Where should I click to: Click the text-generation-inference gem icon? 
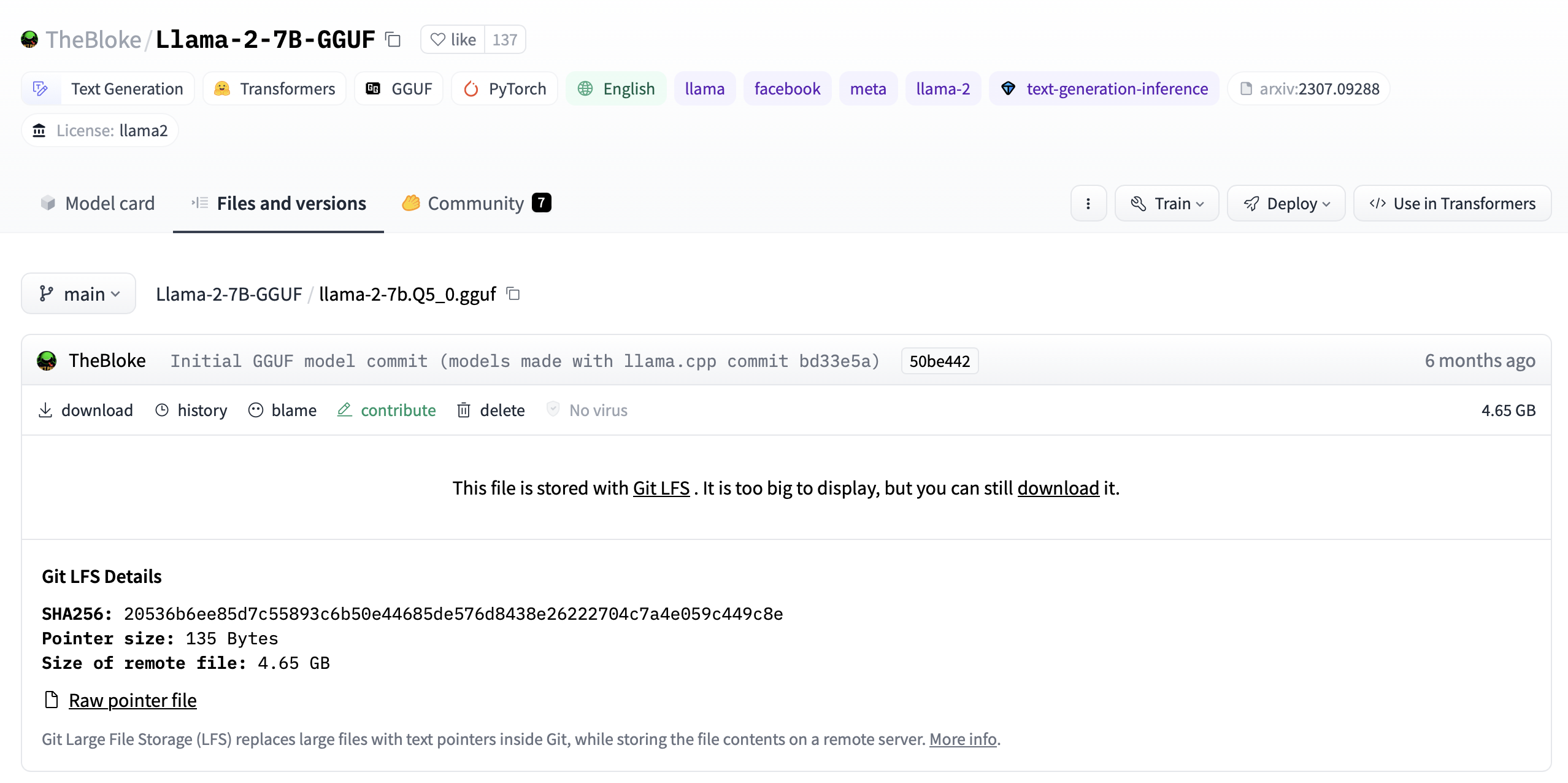point(1009,89)
